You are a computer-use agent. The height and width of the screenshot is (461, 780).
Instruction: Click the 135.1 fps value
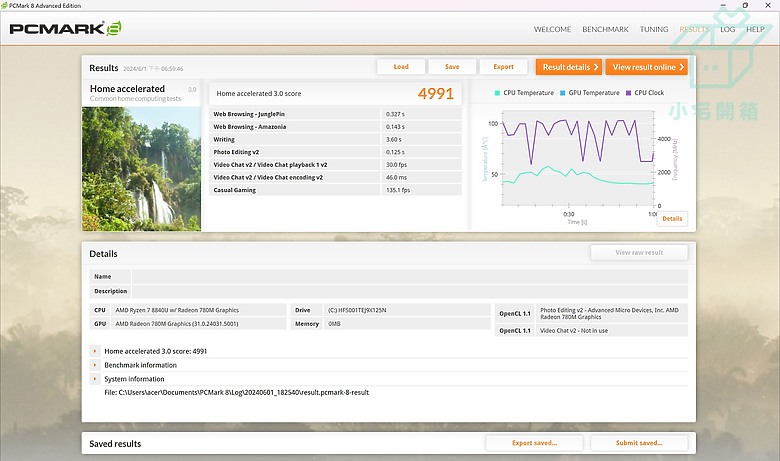tap(398, 190)
